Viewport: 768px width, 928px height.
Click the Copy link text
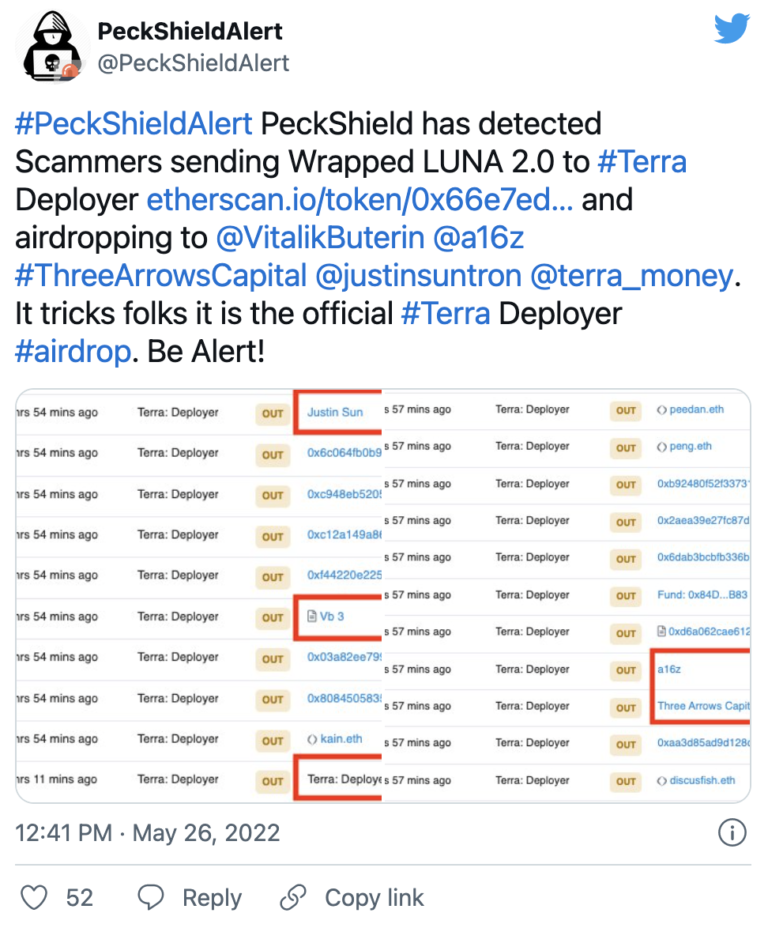[x=374, y=898]
